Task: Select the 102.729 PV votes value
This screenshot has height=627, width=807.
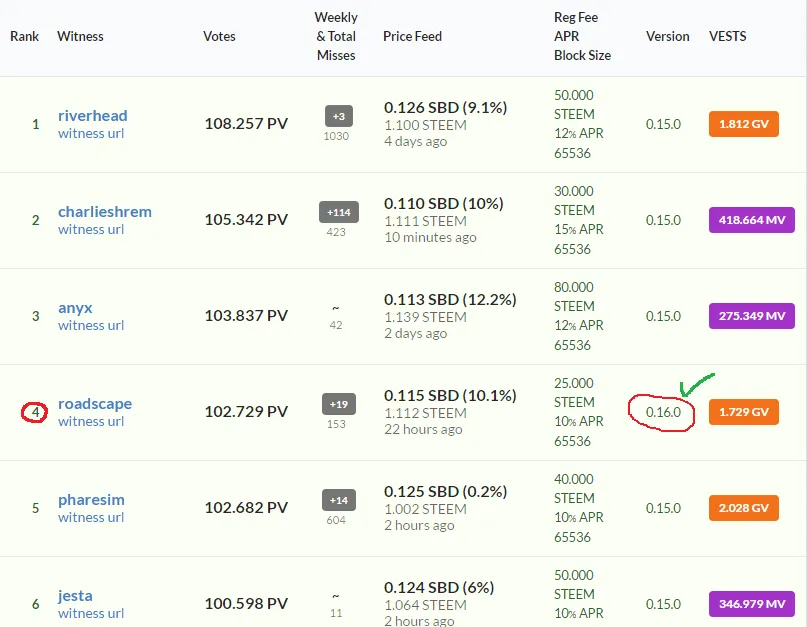Action: (246, 412)
